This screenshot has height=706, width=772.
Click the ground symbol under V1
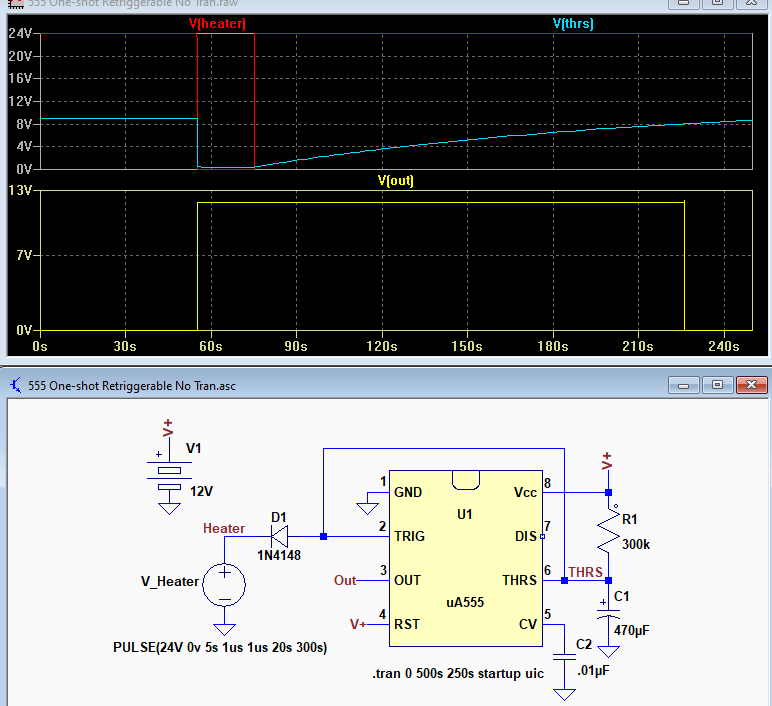point(169,509)
